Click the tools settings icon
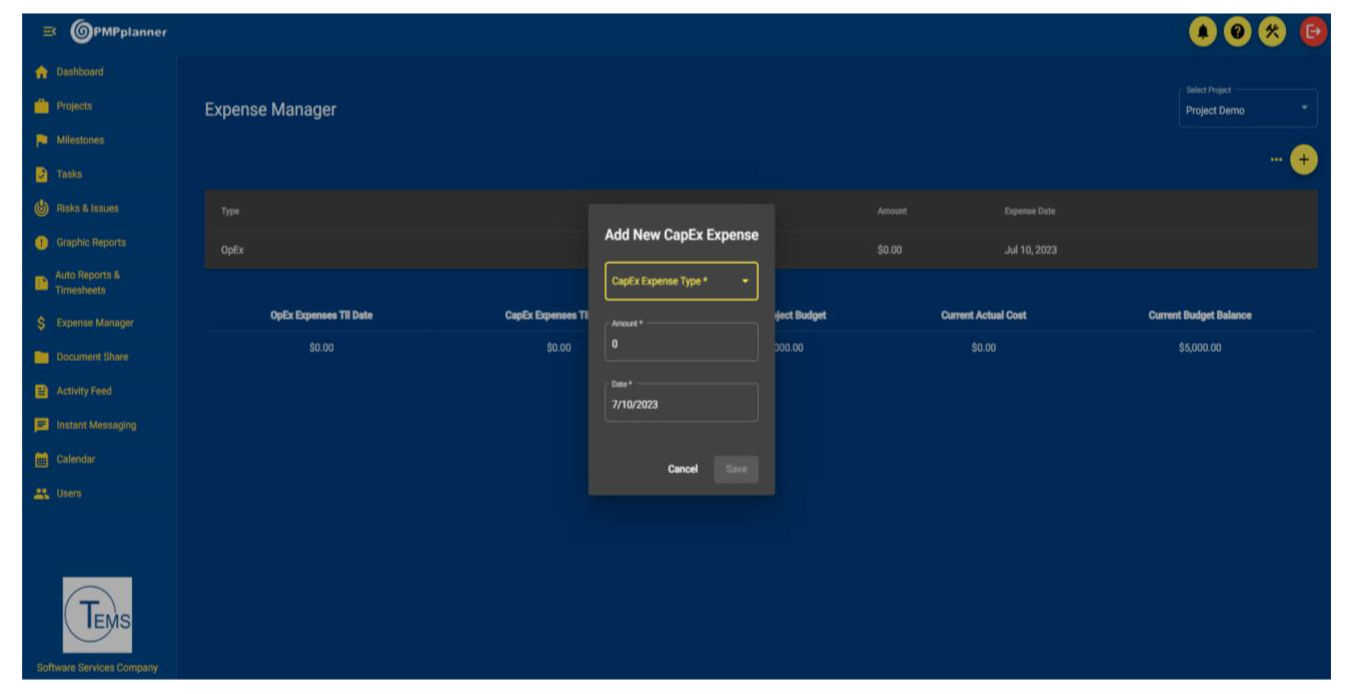Image resolution: width=1352 pixels, height=694 pixels. [x=1272, y=32]
